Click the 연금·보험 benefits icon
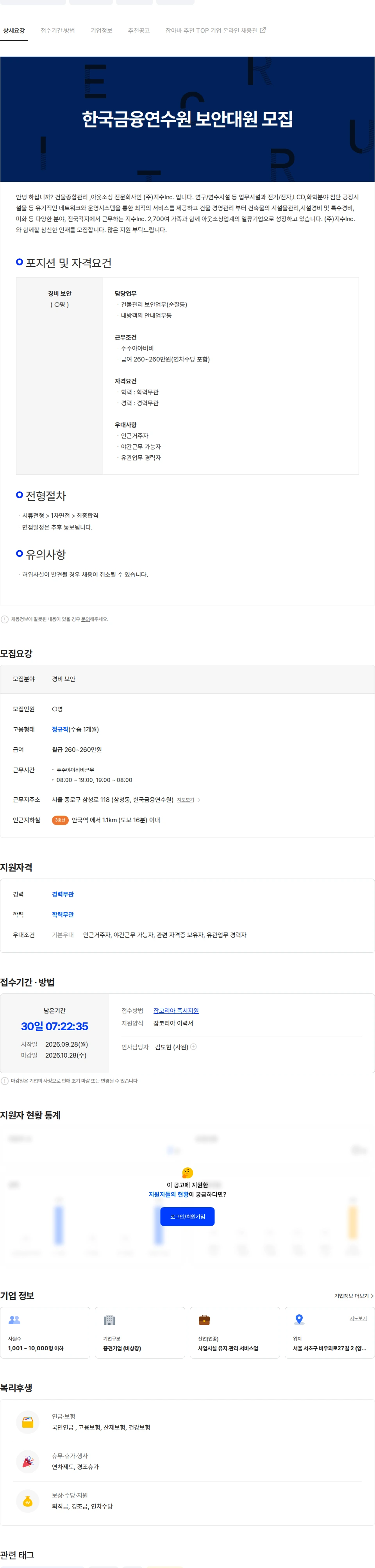Screen dimensions: 375x1568 (x=27, y=1422)
